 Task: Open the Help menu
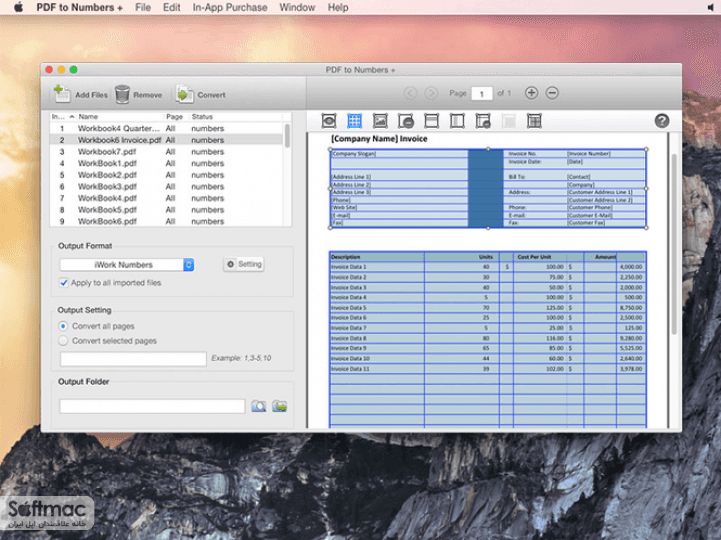click(338, 7)
